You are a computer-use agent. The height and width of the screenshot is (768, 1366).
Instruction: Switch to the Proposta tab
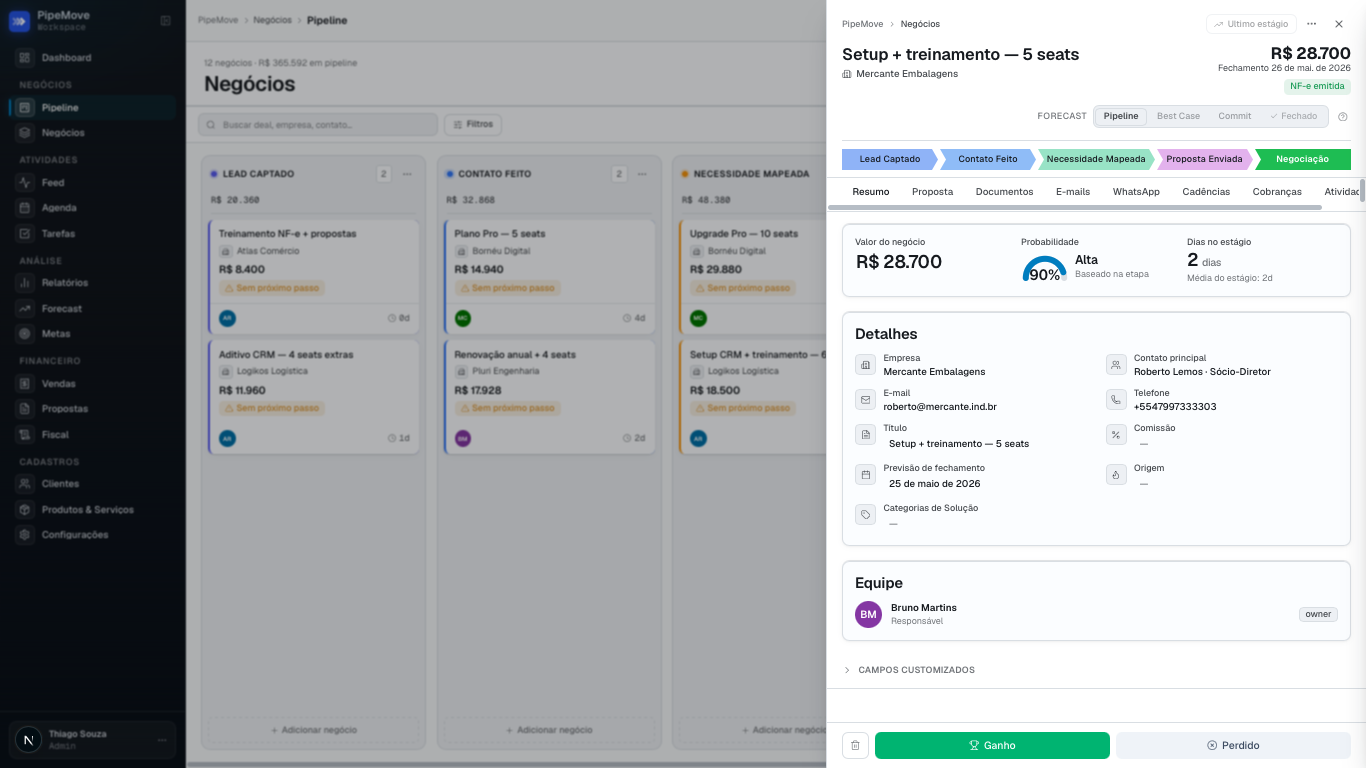[932, 191]
